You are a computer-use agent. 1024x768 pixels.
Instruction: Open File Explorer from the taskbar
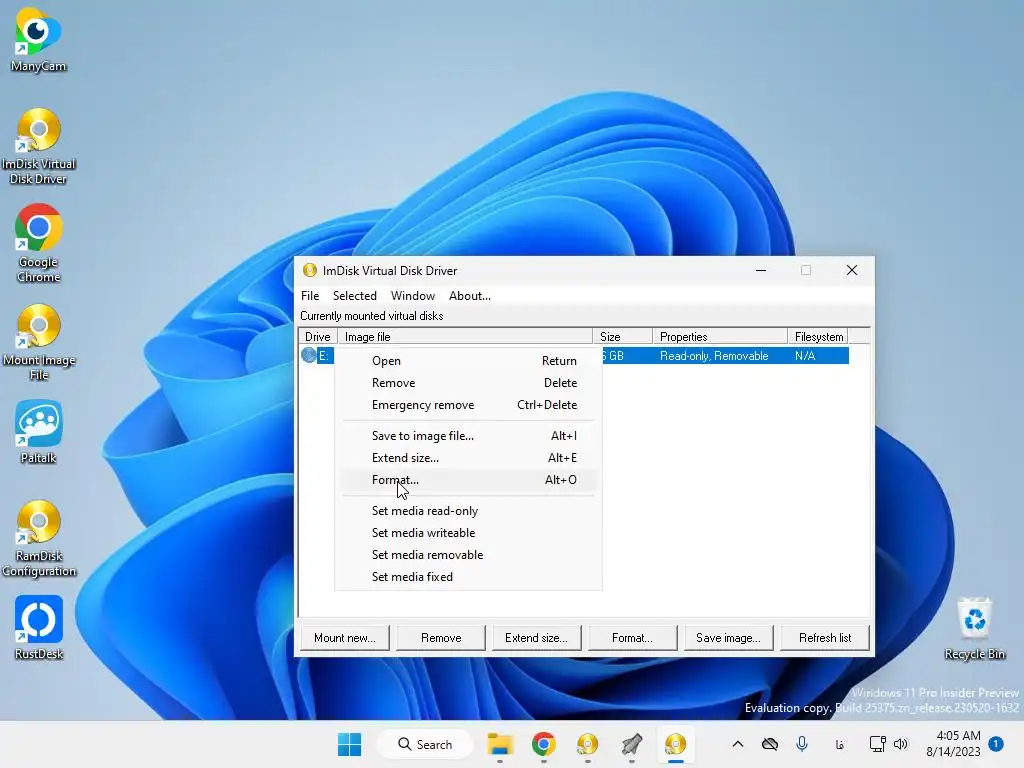500,744
